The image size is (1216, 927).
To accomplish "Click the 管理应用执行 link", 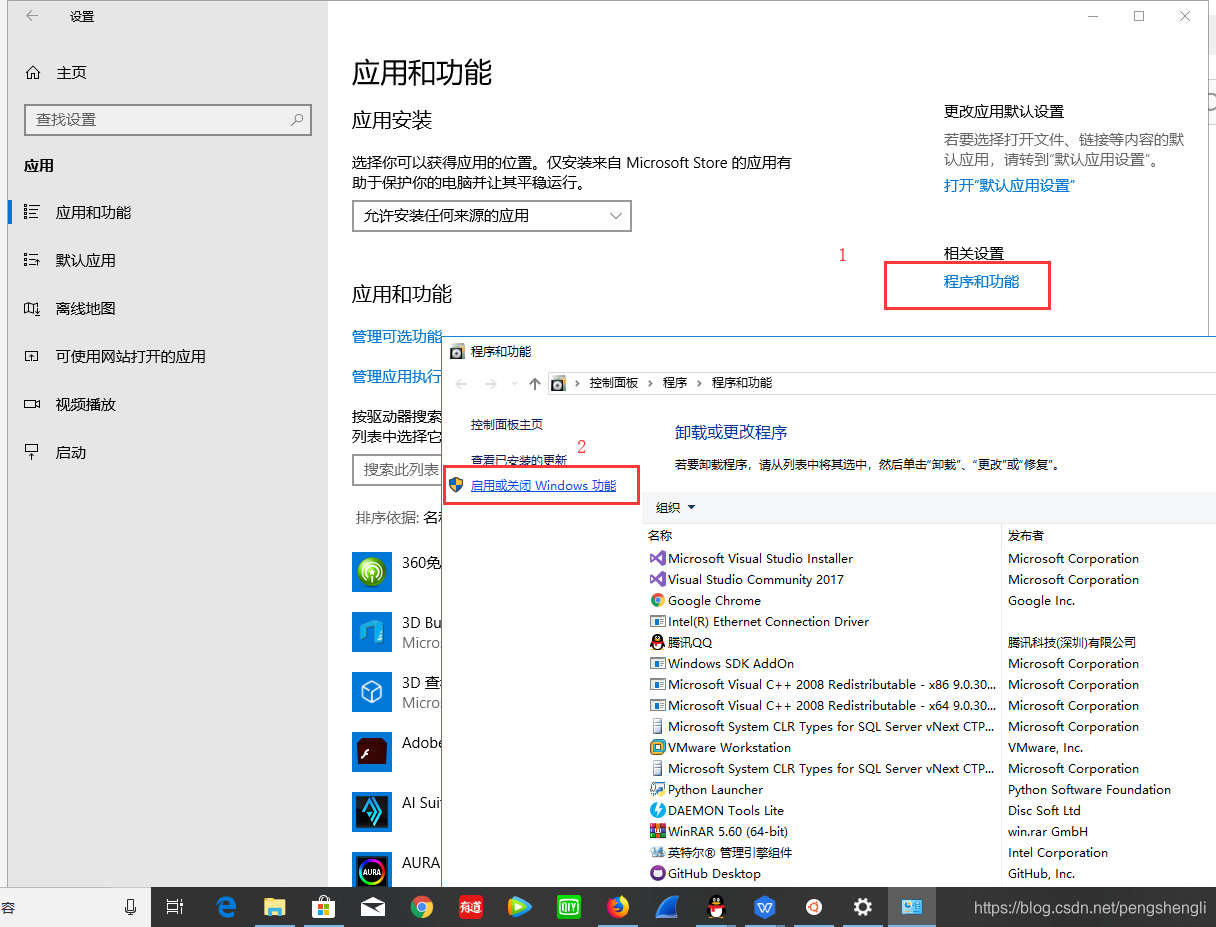I will click(397, 376).
